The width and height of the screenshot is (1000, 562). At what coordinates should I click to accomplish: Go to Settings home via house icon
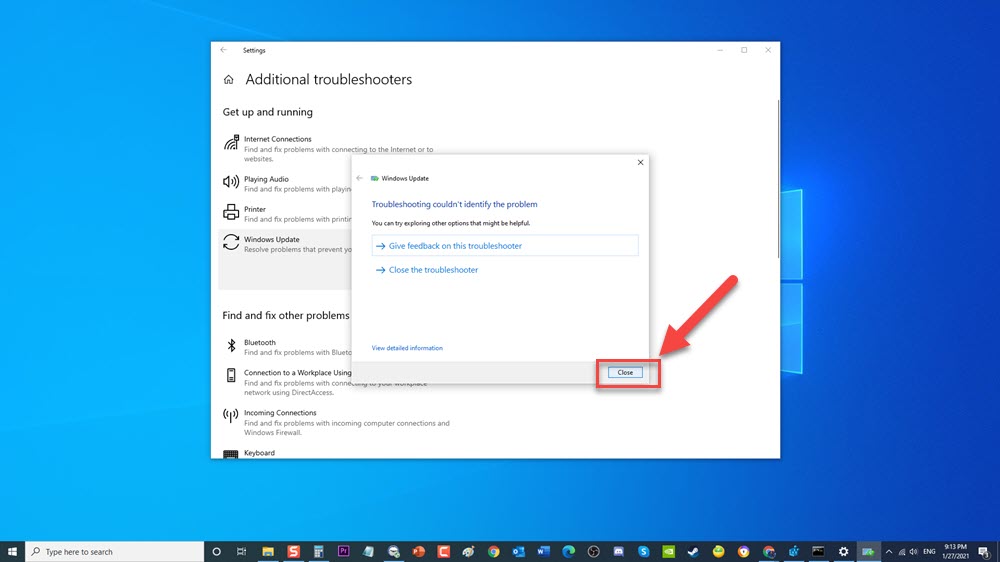[x=228, y=80]
